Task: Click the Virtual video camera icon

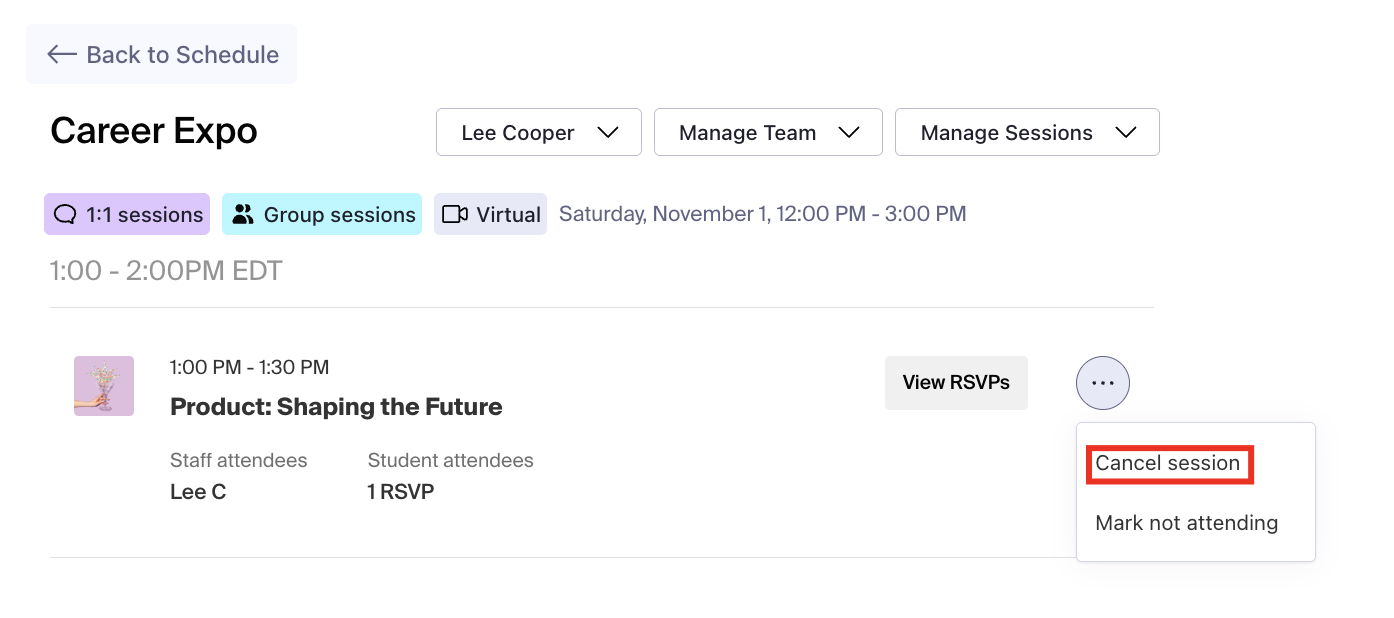Action: tap(455, 214)
